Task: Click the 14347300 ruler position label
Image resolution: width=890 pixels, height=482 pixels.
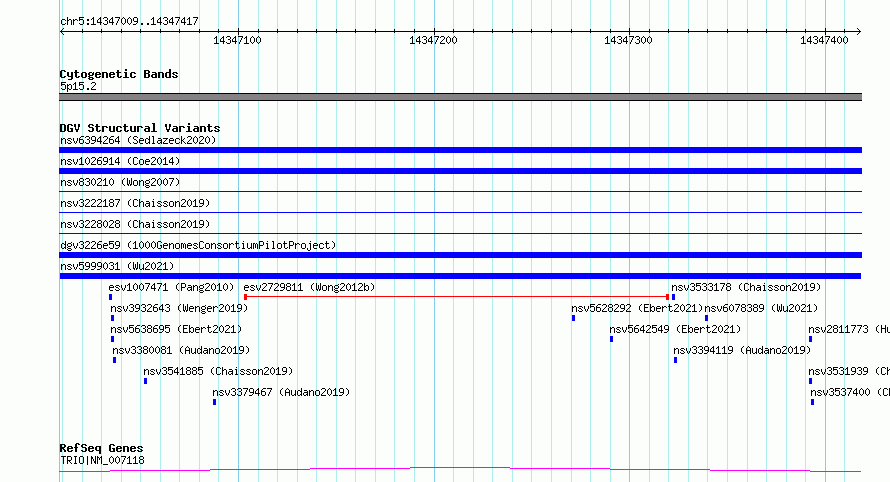Action: point(628,40)
